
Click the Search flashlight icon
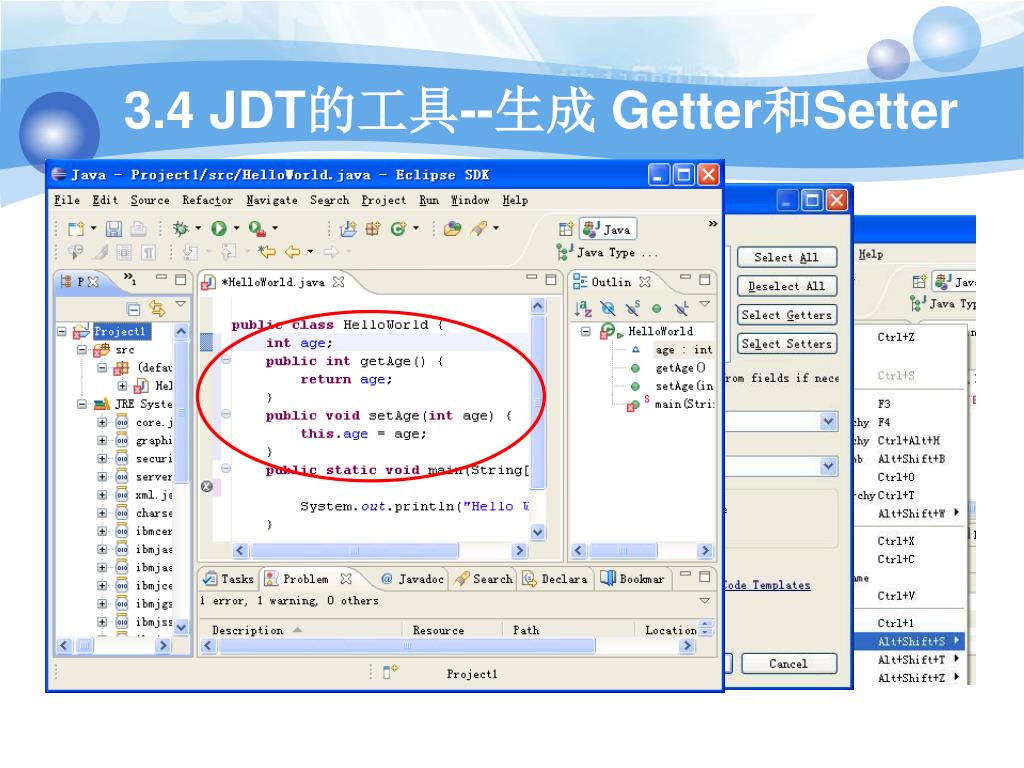(x=479, y=229)
